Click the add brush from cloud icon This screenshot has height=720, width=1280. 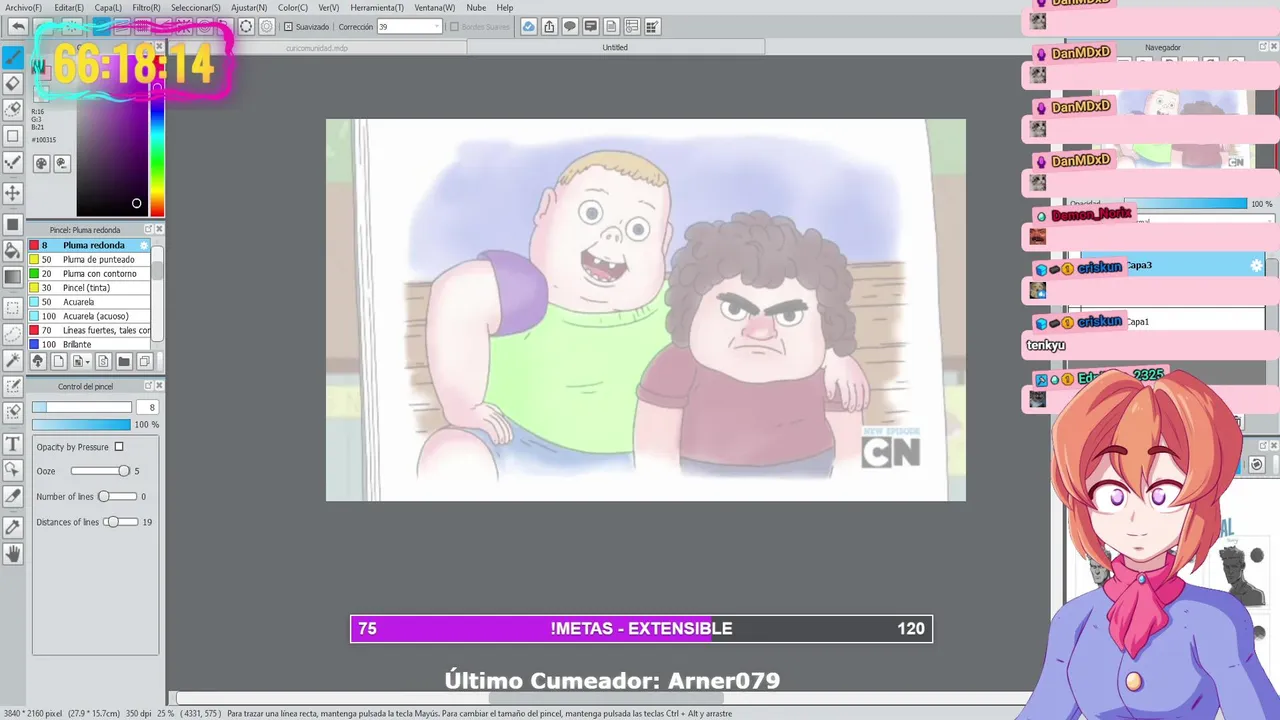[x=38, y=361]
